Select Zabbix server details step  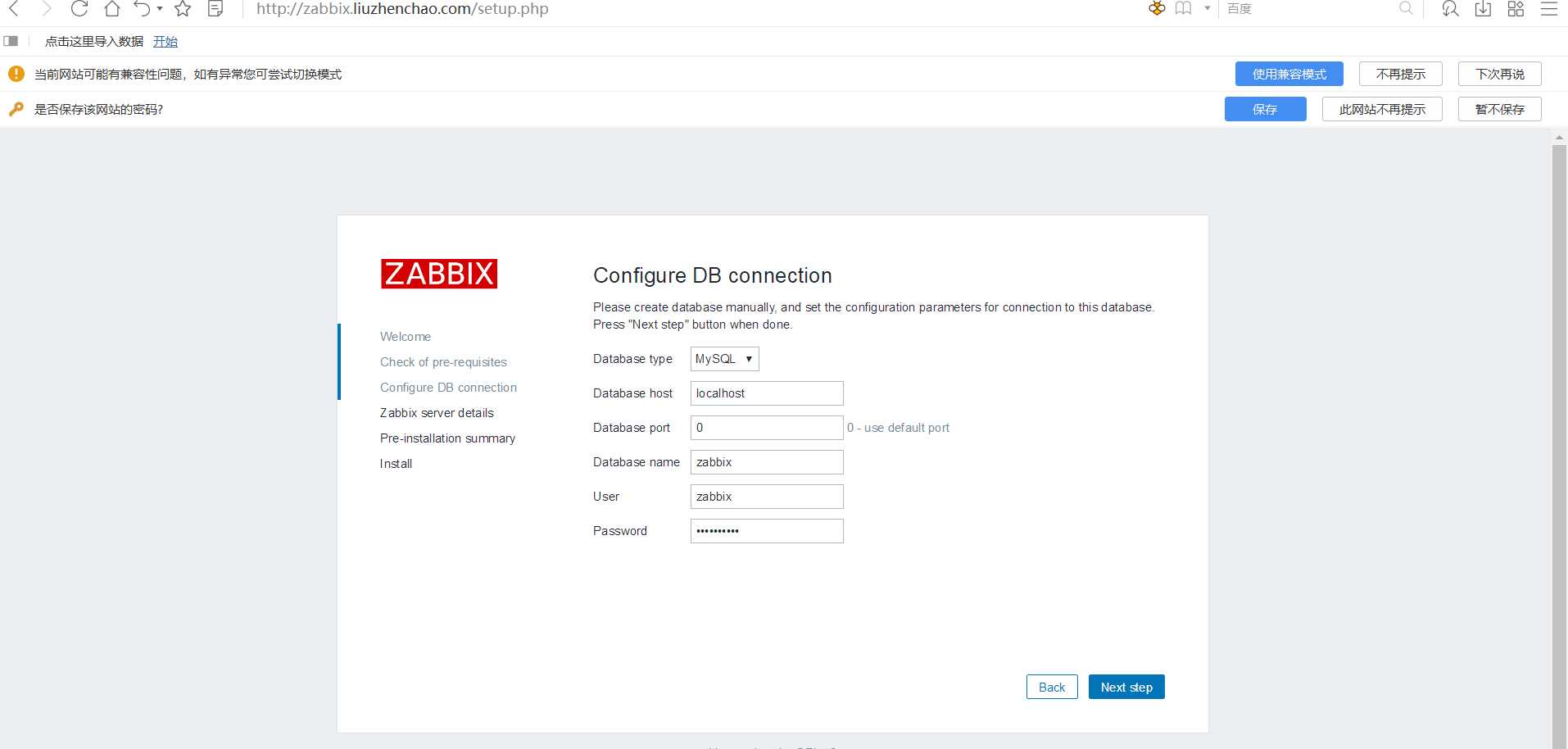pyautogui.click(x=437, y=413)
